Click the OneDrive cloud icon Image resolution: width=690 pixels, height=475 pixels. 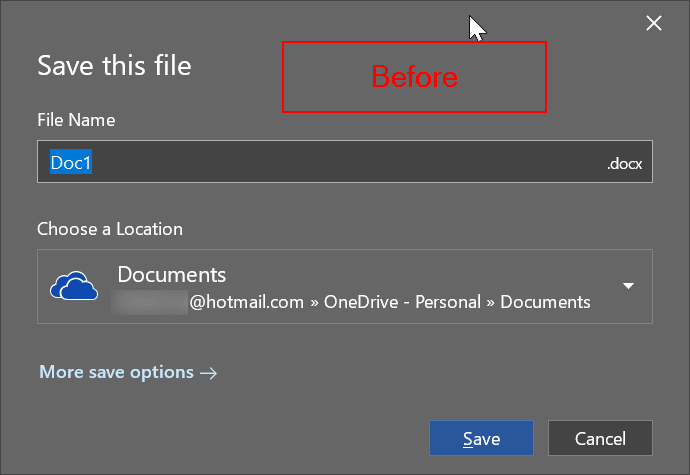coord(73,286)
